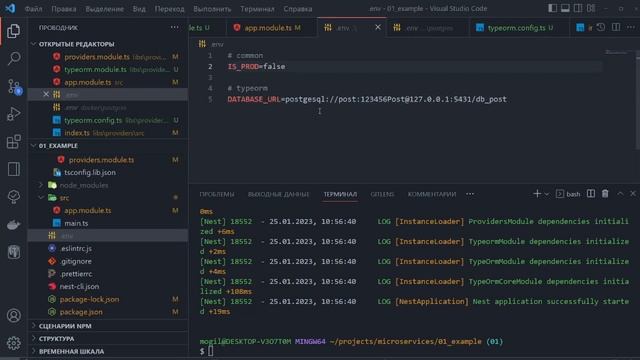Expand the Структура section
The width and height of the screenshot is (640, 360).
click(108, 338)
